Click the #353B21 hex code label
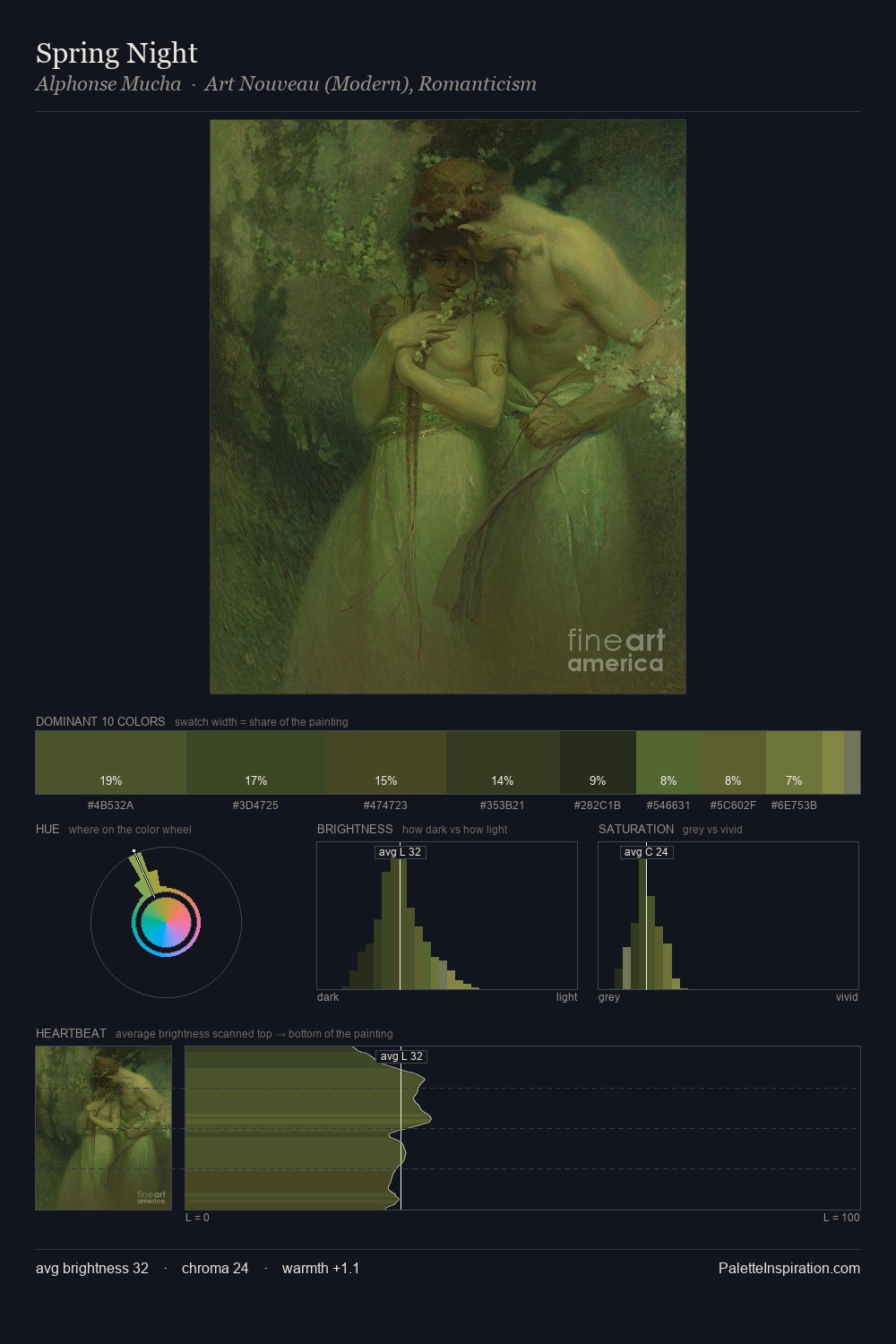Image resolution: width=896 pixels, height=1344 pixels. point(502,806)
